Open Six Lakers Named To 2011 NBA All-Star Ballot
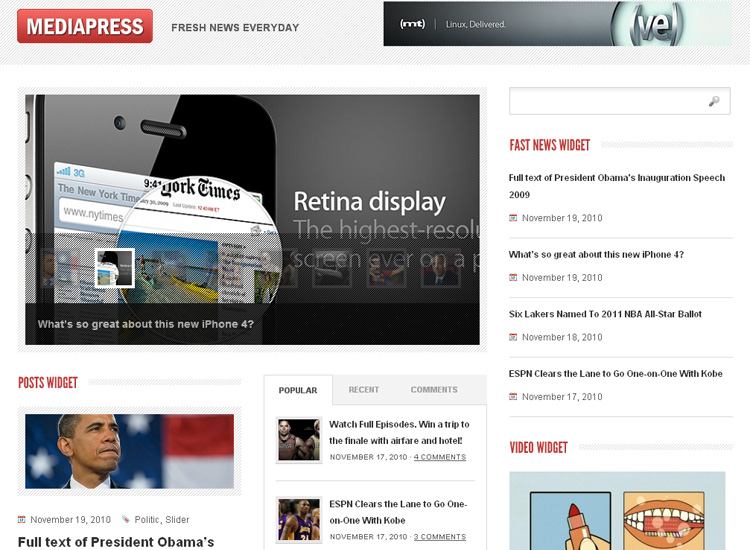750x550 pixels. [605, 314]
